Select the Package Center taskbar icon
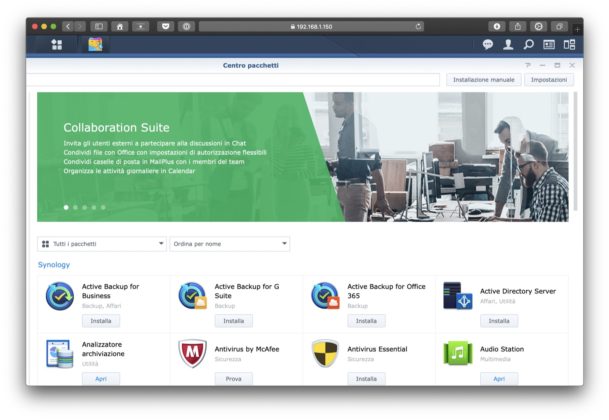Viewport: 609px width, 420px height. (x=95, y=45)
